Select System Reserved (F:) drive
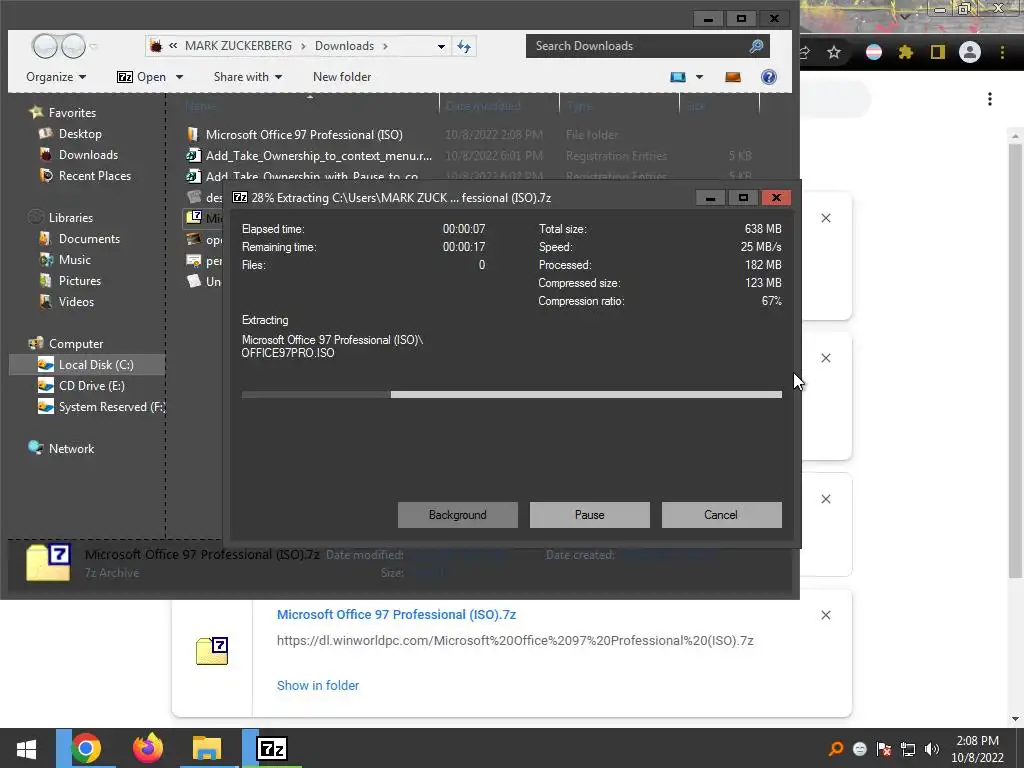The width and height of the screenshot is (1024, 768). tap(111, 406)
